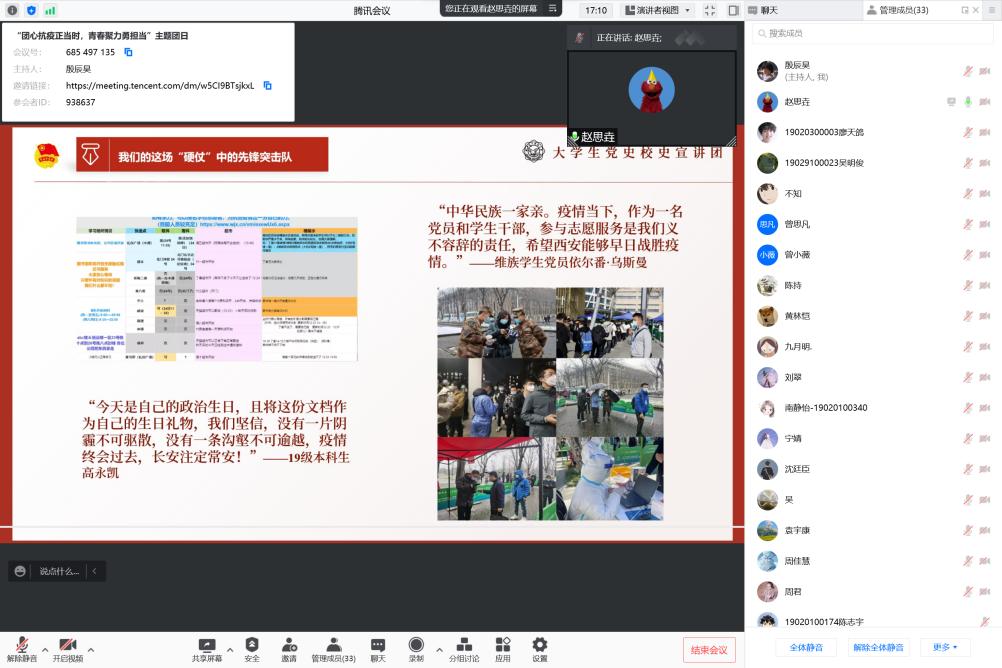Click the Invite (邀请) icon
Viewport: 1002px width, 668px height.
(288, 645)
